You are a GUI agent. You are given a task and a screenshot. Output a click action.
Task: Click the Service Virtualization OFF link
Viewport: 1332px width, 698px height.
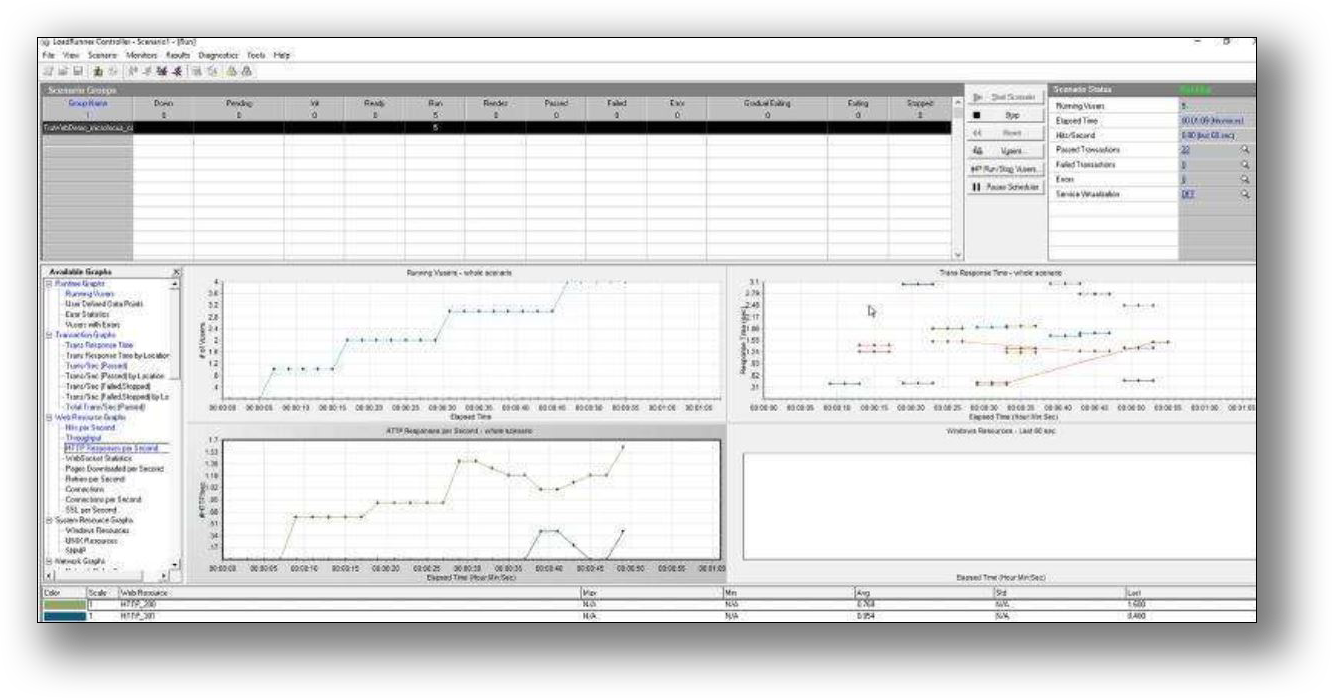coord(1188,193)
